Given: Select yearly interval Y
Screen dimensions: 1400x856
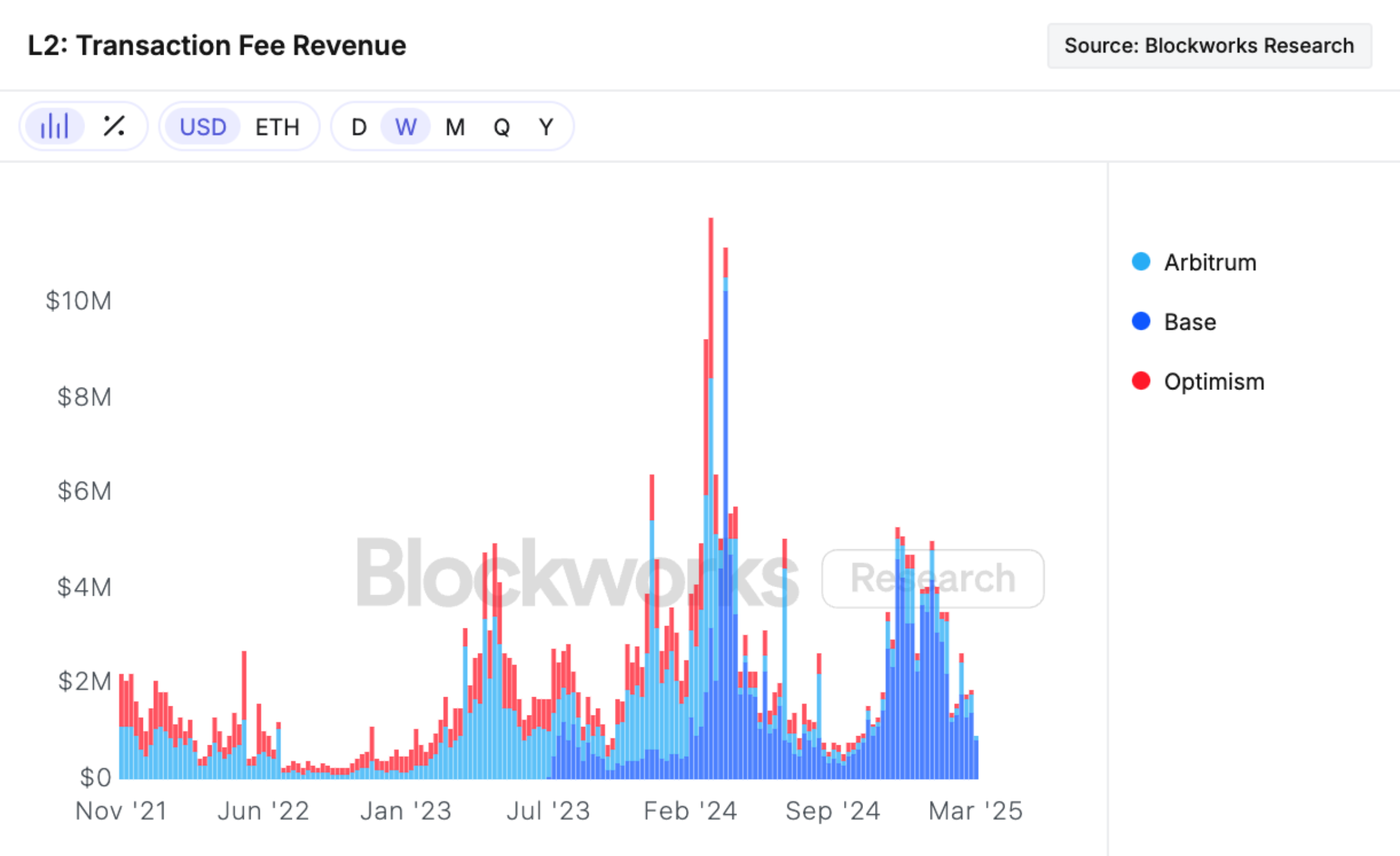Looking at the screenshot, I should [x=546, y=127].
